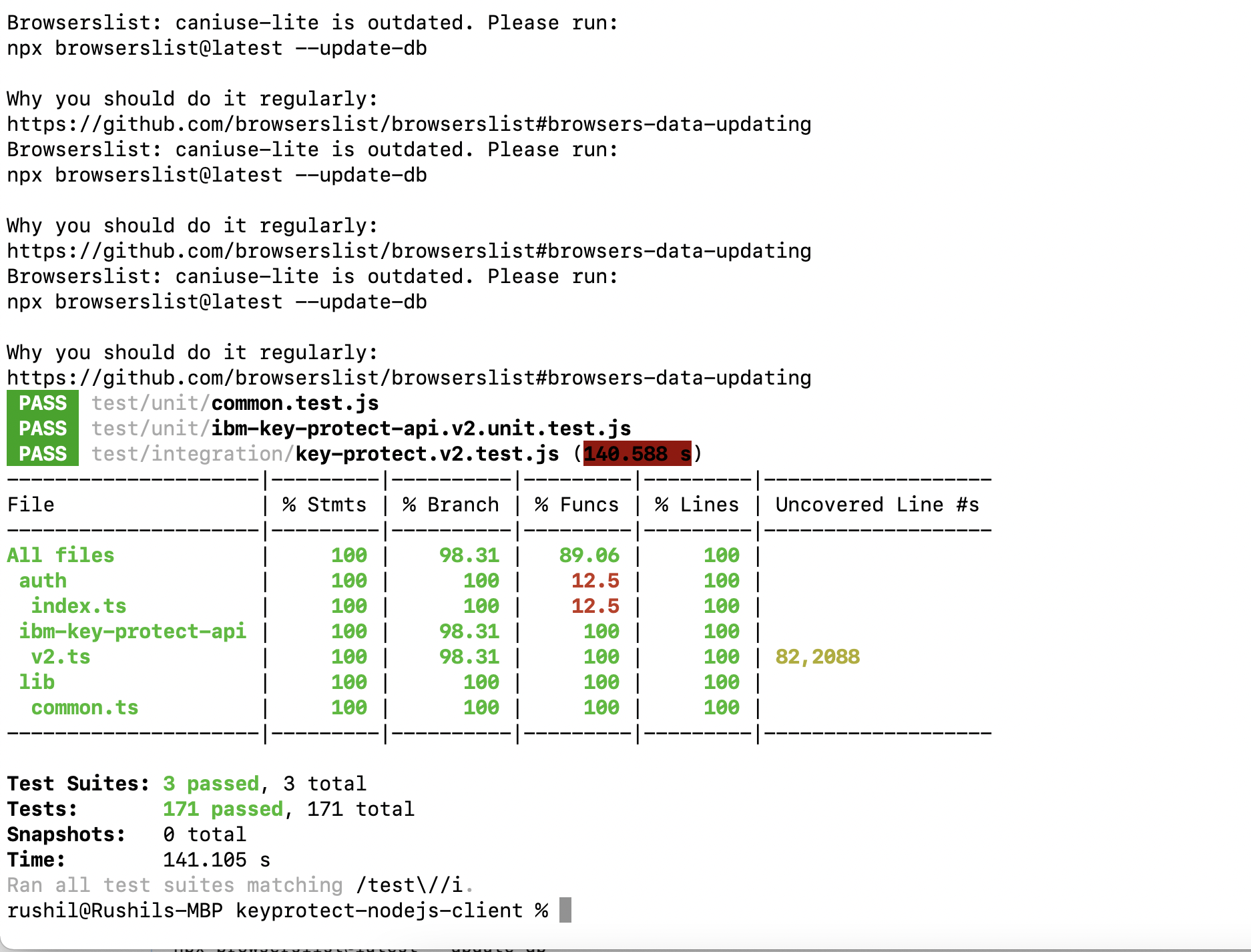Click the first 'Why you should do it regularly' line
The width and height of the screenshot is (1251, 952).
193,99
